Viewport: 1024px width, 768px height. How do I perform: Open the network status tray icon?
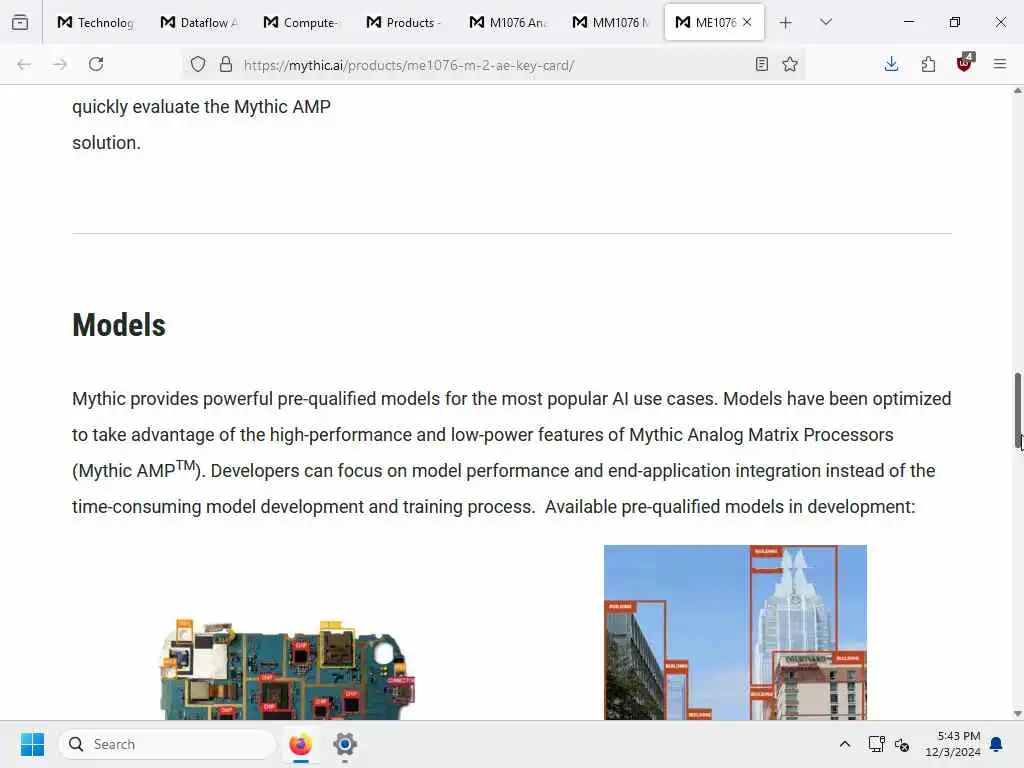pos(876,744)
